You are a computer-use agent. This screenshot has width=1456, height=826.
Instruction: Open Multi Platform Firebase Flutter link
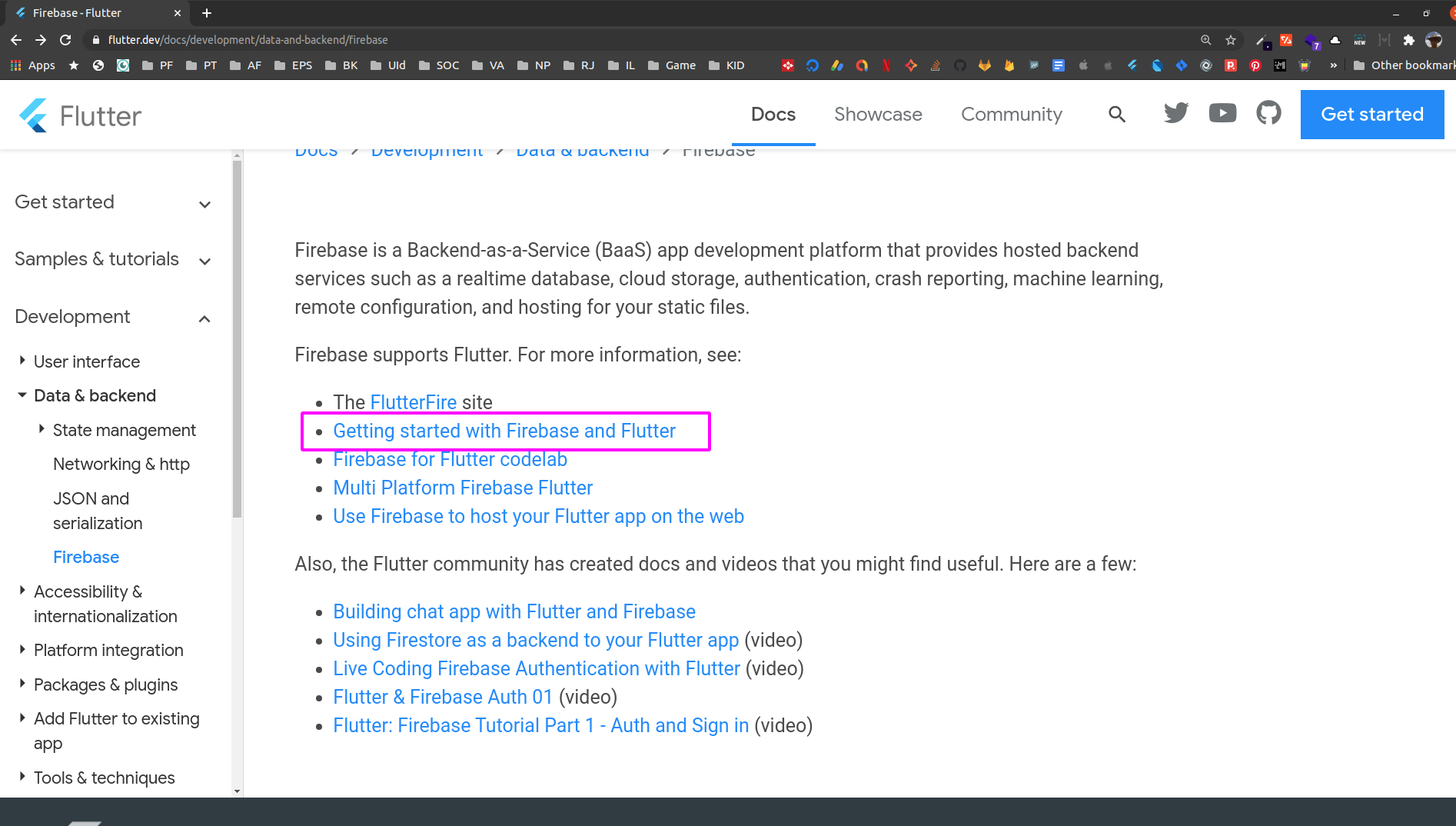(x=463, y=488)
